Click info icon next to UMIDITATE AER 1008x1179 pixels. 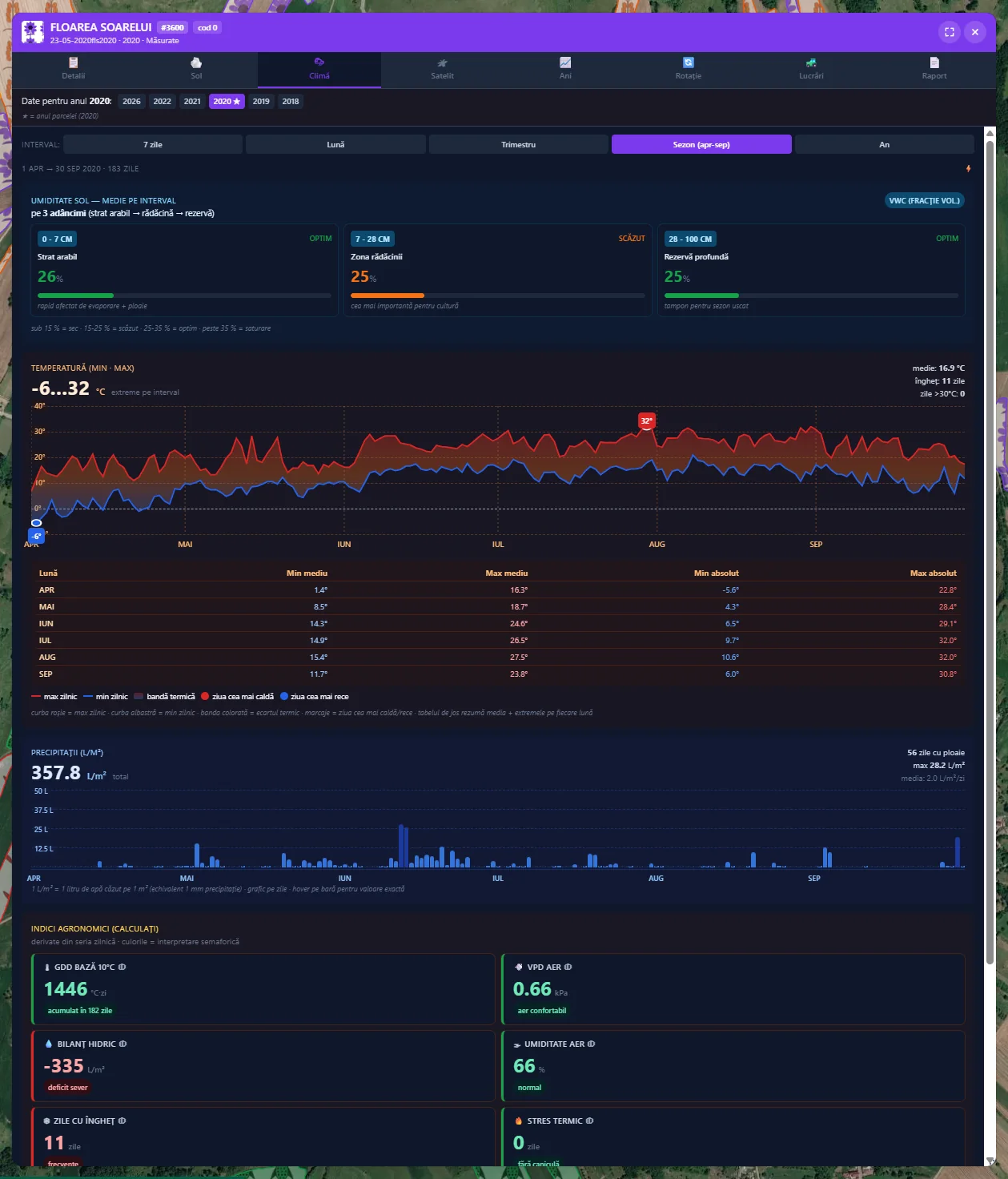(592, 1044)
